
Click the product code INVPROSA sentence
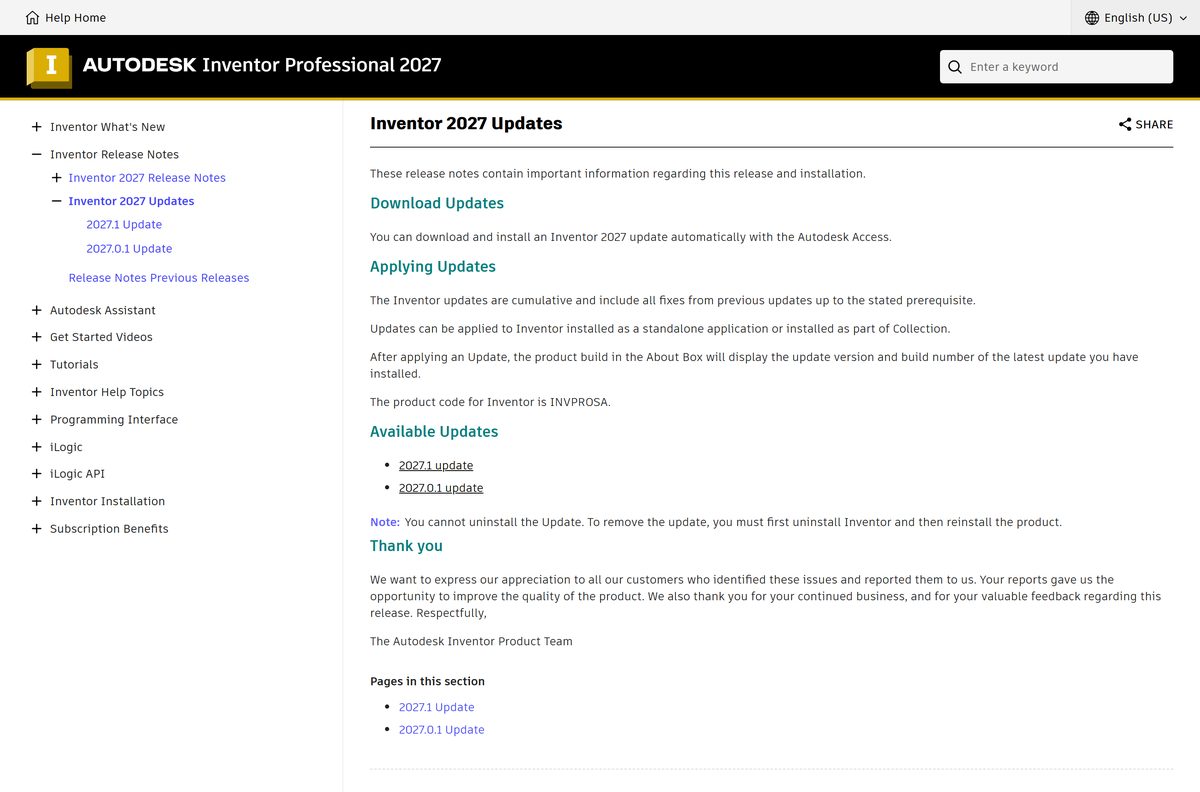(x=490, y=402)
